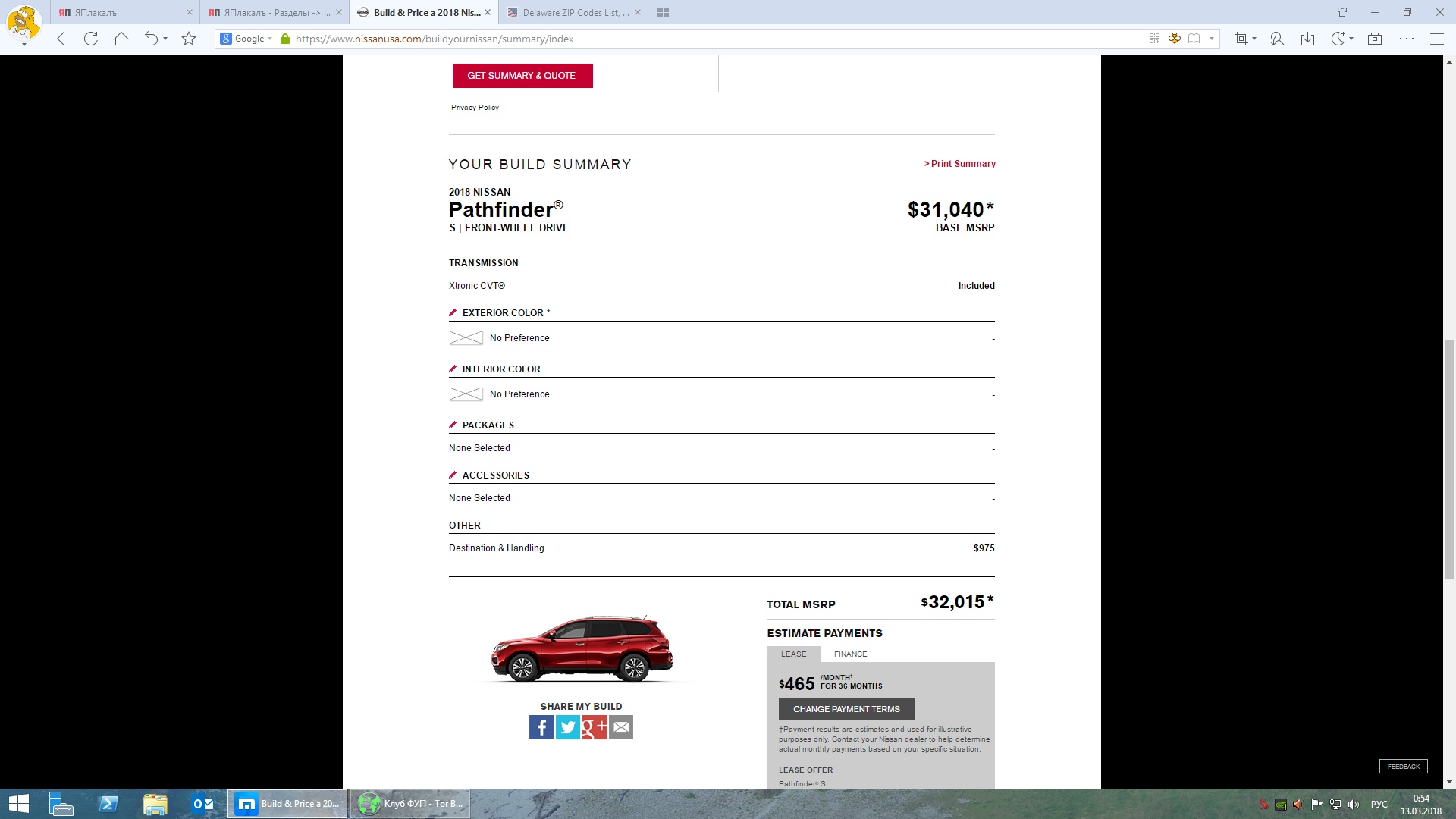This screenshot has height=819, width=1456.
Task: Click Change Payment Terms button
Action: 847,709
